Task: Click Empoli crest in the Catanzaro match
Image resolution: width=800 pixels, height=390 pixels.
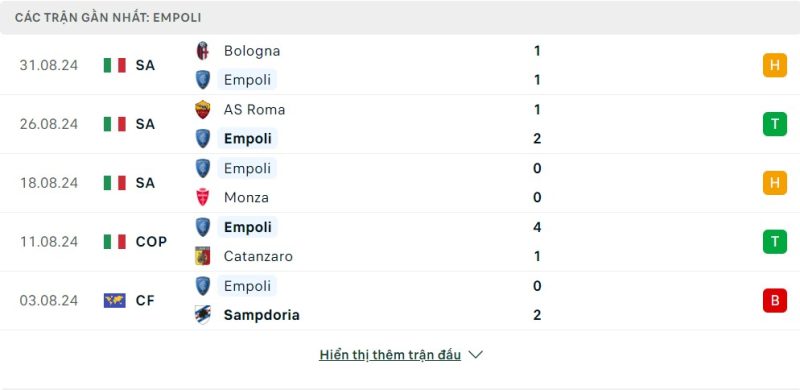Action: click(x=203, y=227)
